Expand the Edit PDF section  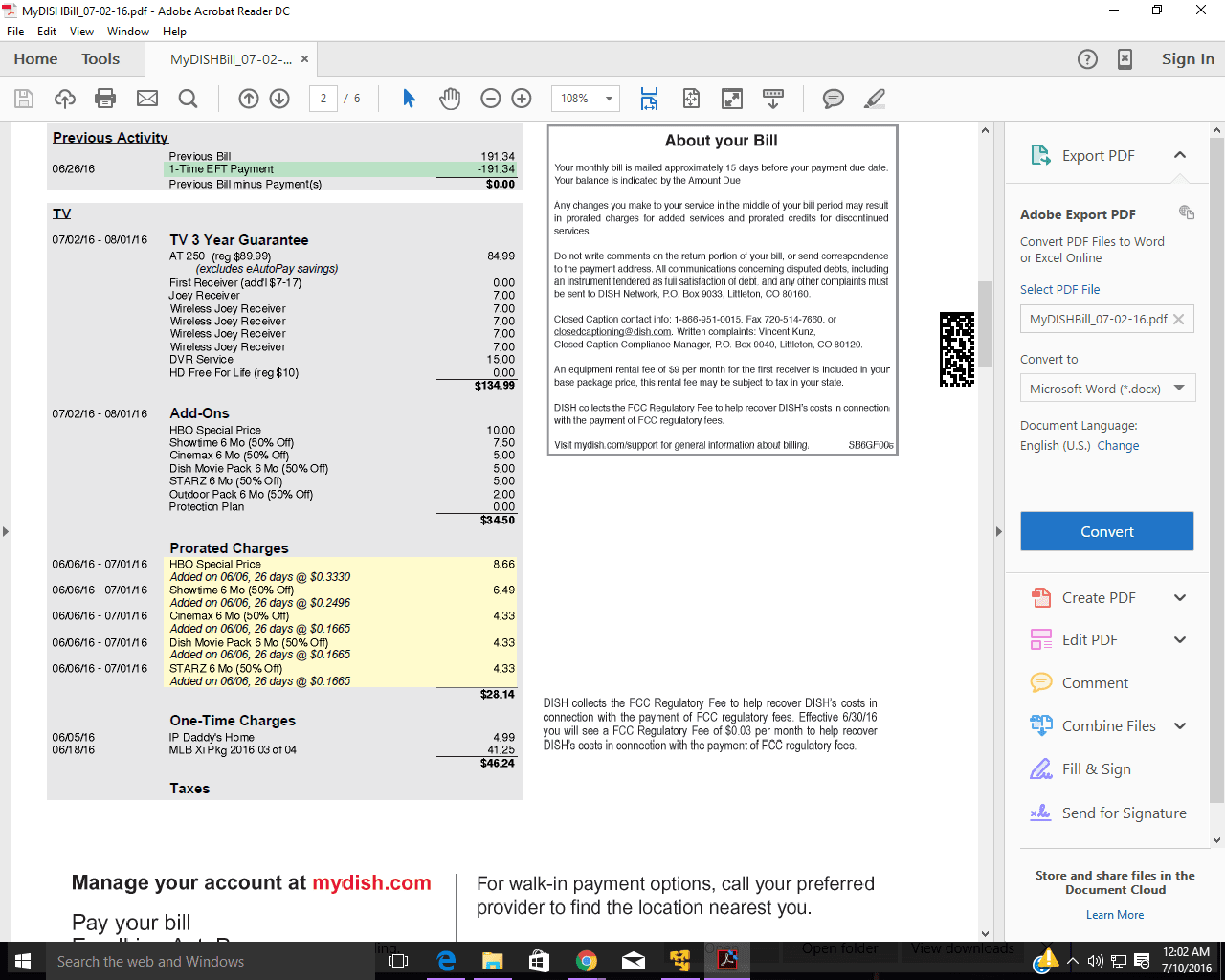point(1180,639)
